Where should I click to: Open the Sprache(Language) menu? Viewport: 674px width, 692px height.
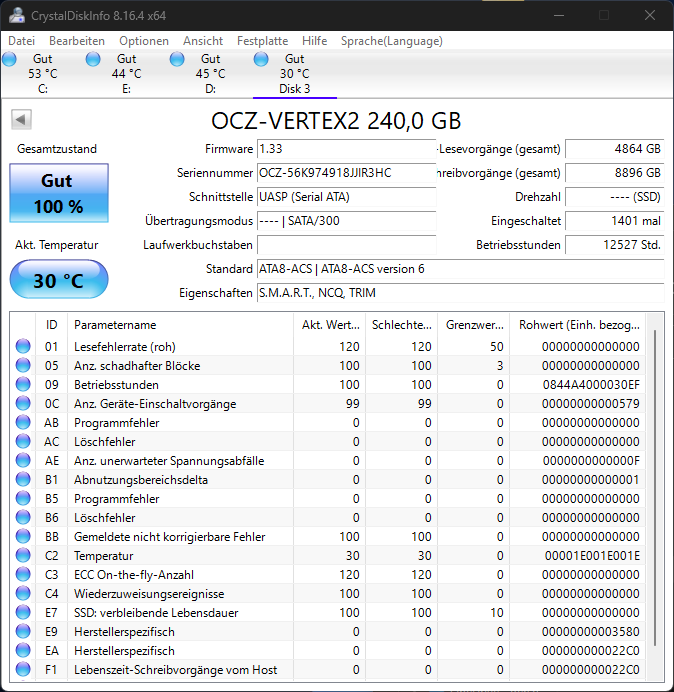click(392, 41)
